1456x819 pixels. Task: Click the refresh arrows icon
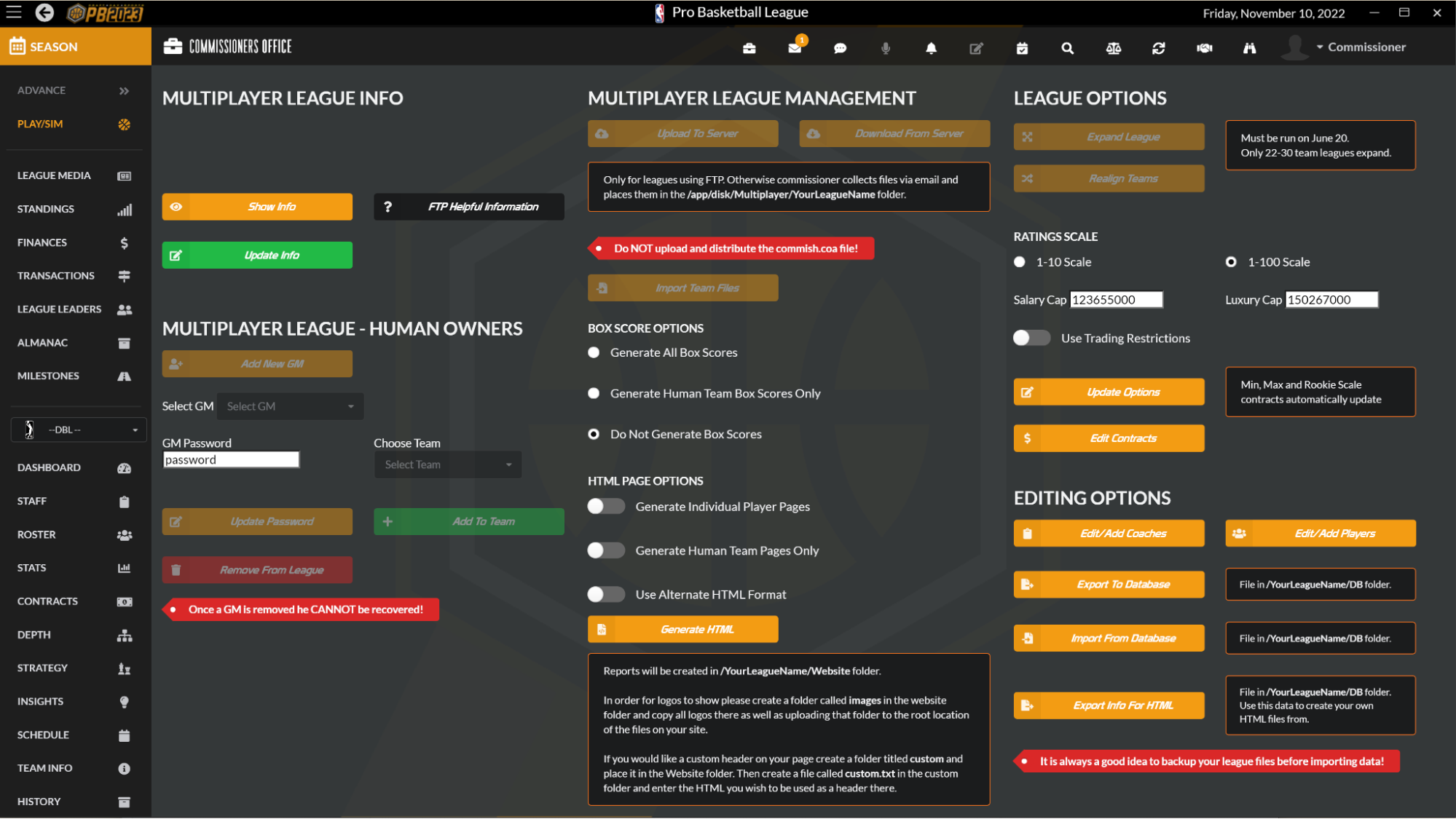[x=1159, y=48]
